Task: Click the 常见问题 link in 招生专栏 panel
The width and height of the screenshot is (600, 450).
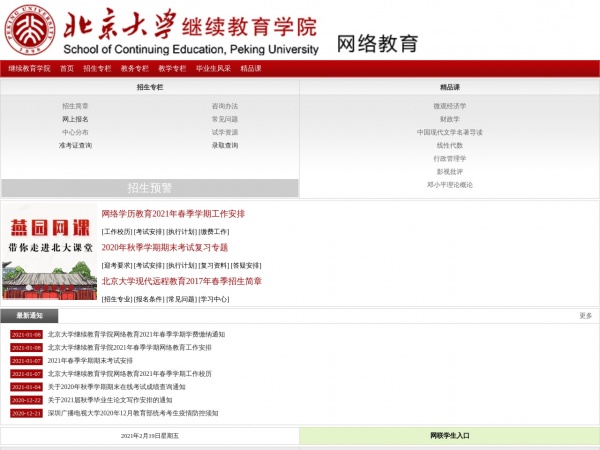Action: click(225, 119)
